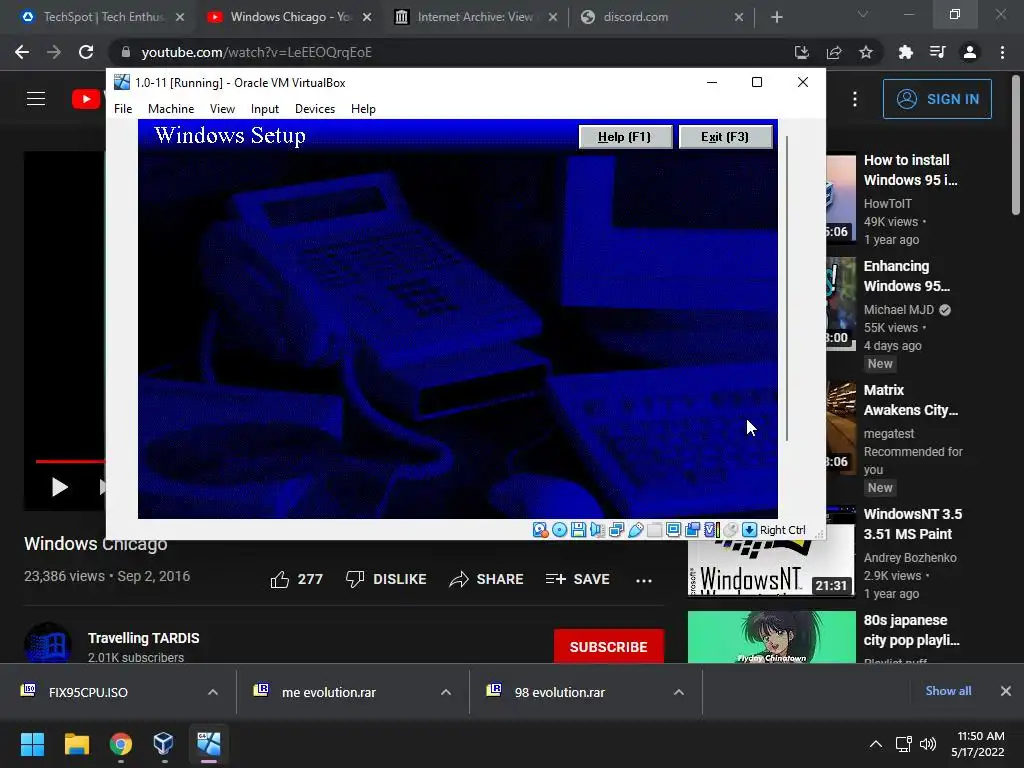This screenshot has height=768, width=1024.
Task: Open YouTube settings three-dot menu
Action: coord(855,99)
